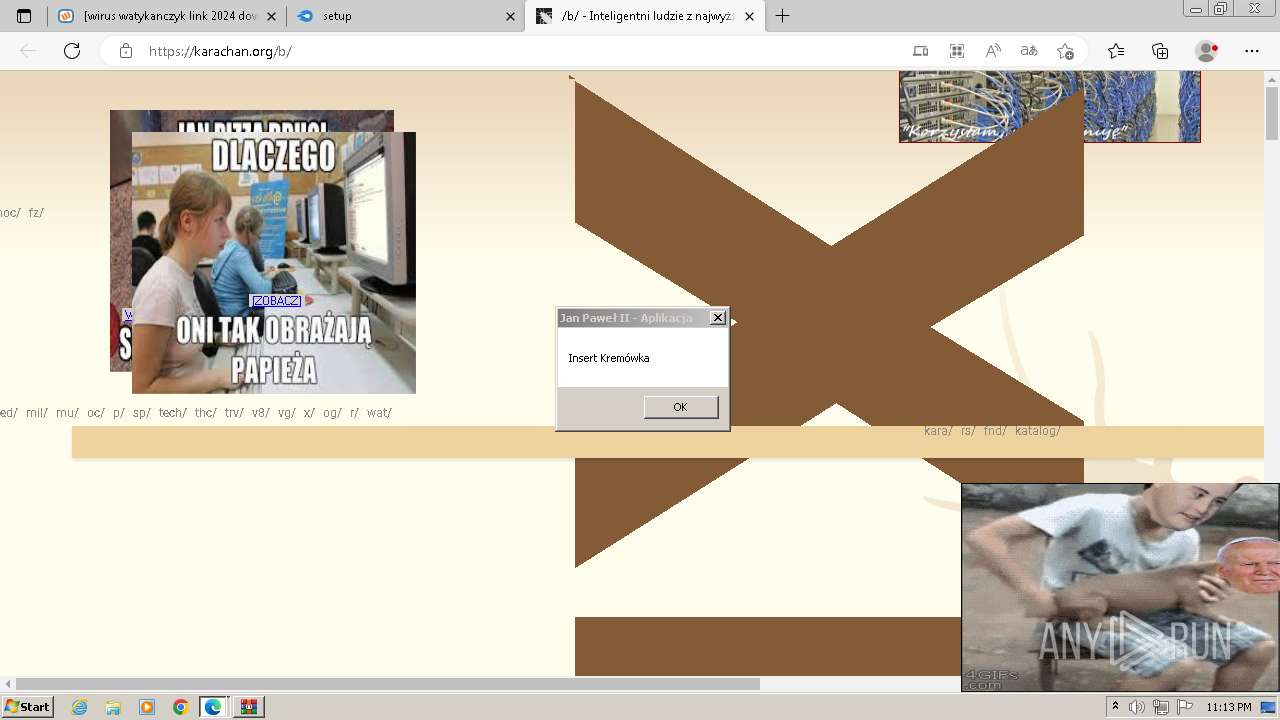Go to the sp/ board link
Image resolution: width=1280 pixels, height=720 pixels.
142,413
